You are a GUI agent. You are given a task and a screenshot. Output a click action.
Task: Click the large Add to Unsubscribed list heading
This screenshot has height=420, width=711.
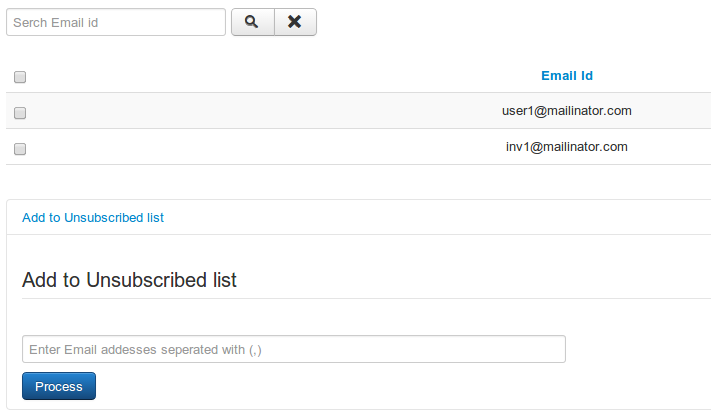point(130,280)
